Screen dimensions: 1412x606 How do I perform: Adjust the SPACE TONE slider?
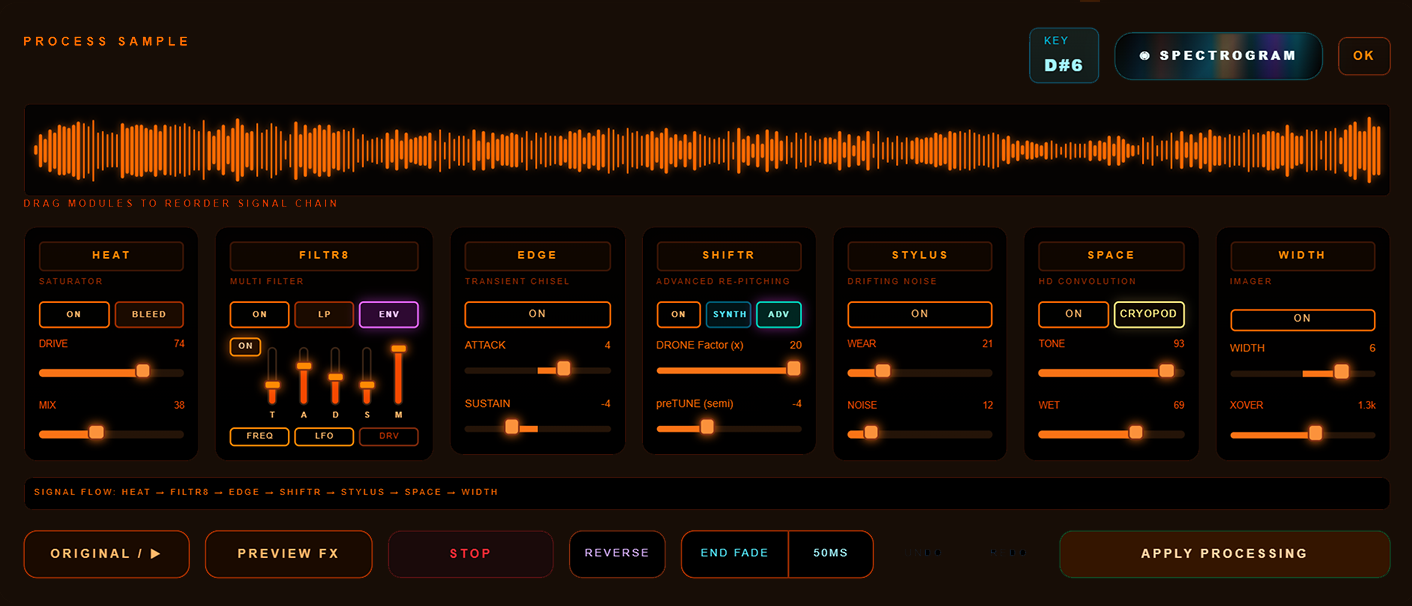click(1111, 372)
